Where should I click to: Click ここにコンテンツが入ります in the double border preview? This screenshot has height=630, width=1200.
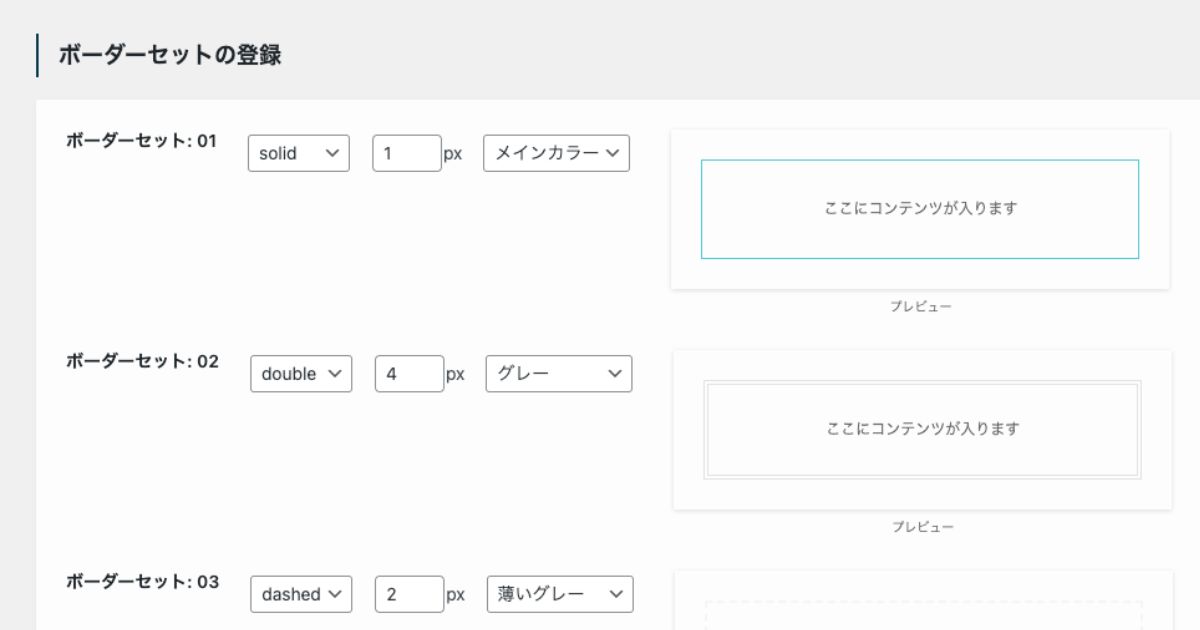pyautogui.click(x=919, y=428)
